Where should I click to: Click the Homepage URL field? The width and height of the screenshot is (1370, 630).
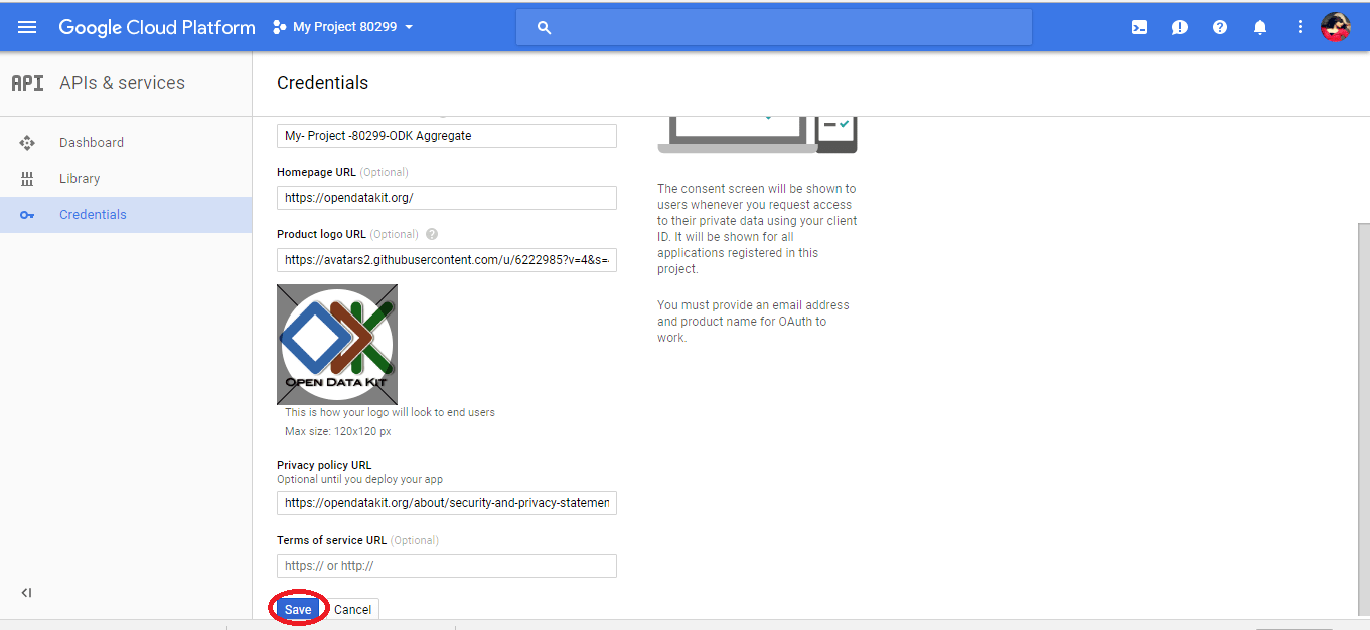coord(447,198)
